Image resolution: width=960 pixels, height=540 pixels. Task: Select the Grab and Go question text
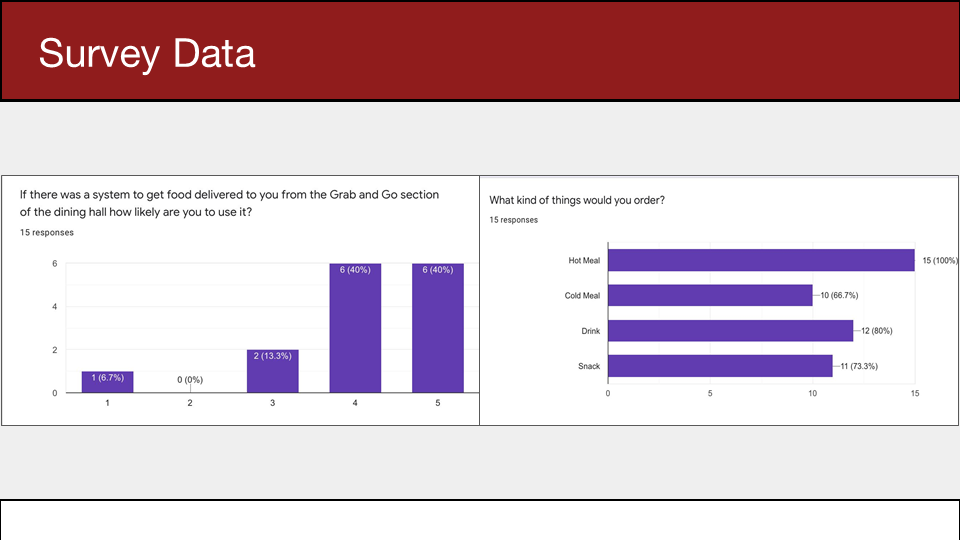pyautogui.click(x=229, y=203)
